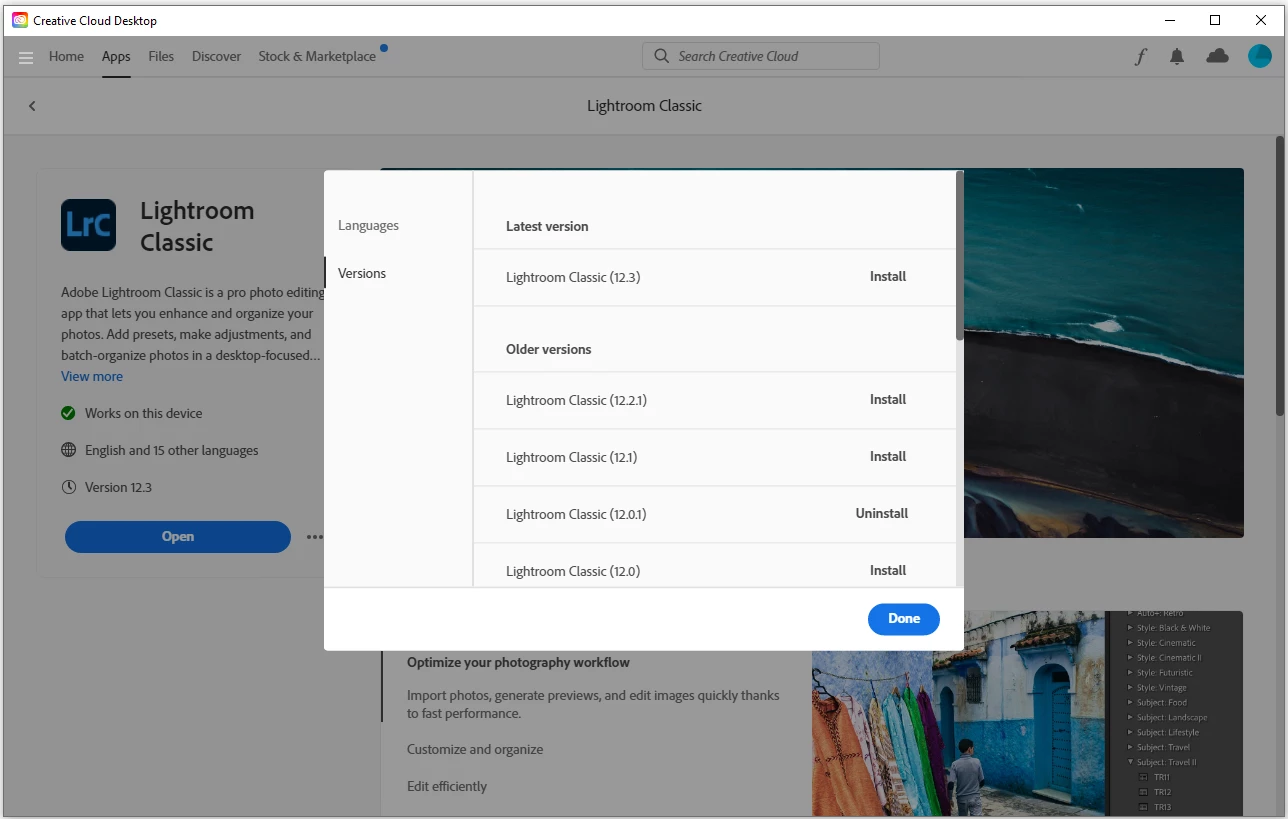Select Languages in the dialog sidebar
1288x819 pixels.
[368, 225]
